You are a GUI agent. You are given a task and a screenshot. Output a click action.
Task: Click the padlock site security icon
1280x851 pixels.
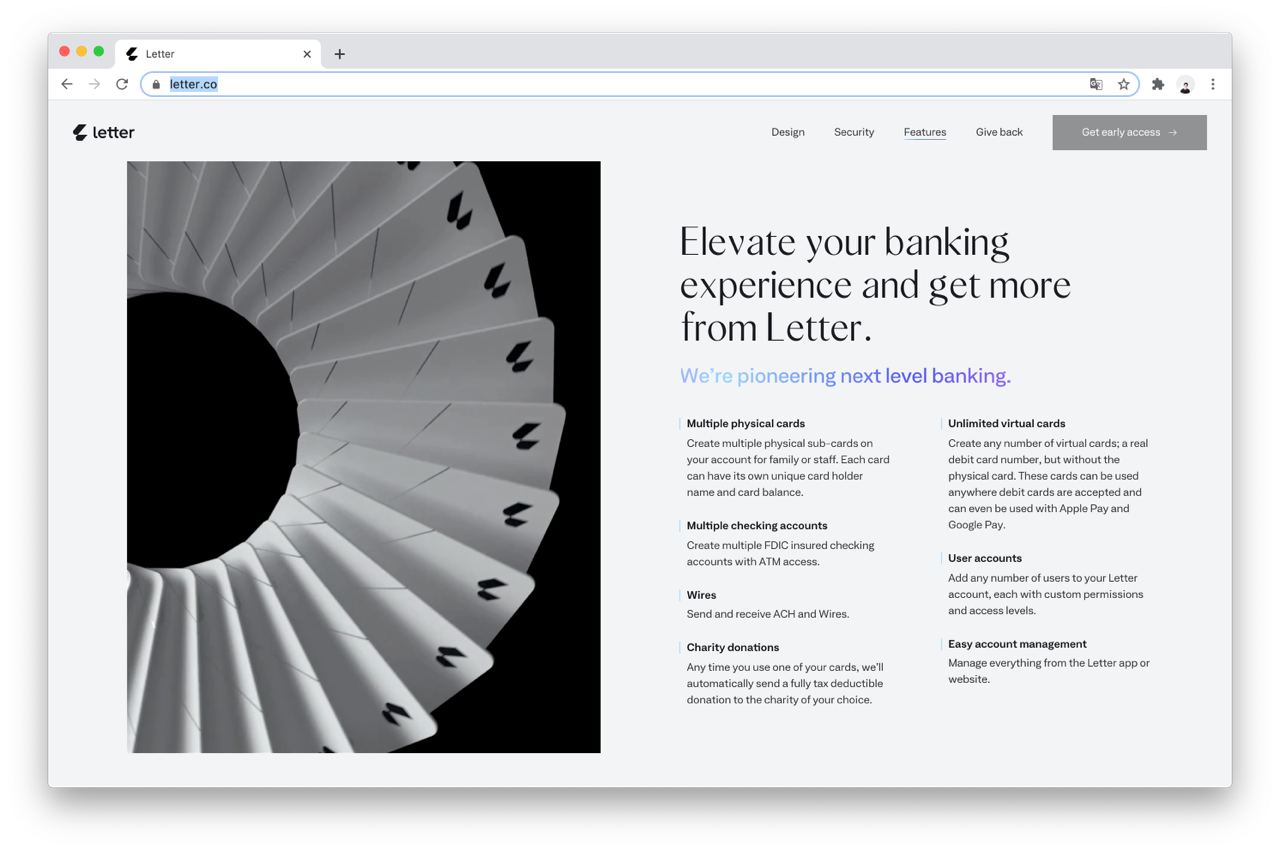156,84
